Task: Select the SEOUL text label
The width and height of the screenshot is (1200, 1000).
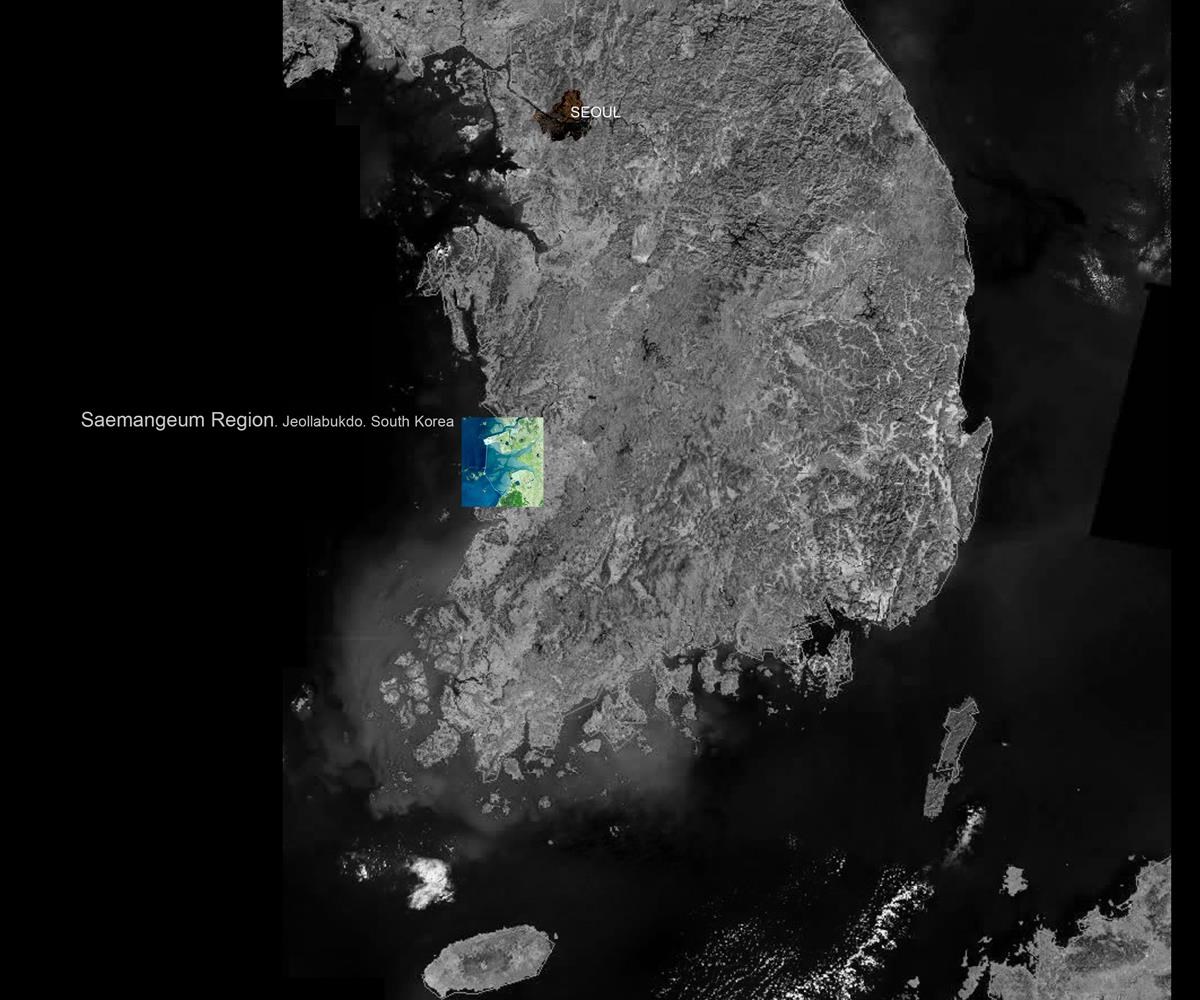Action: (x=597, y=113)
